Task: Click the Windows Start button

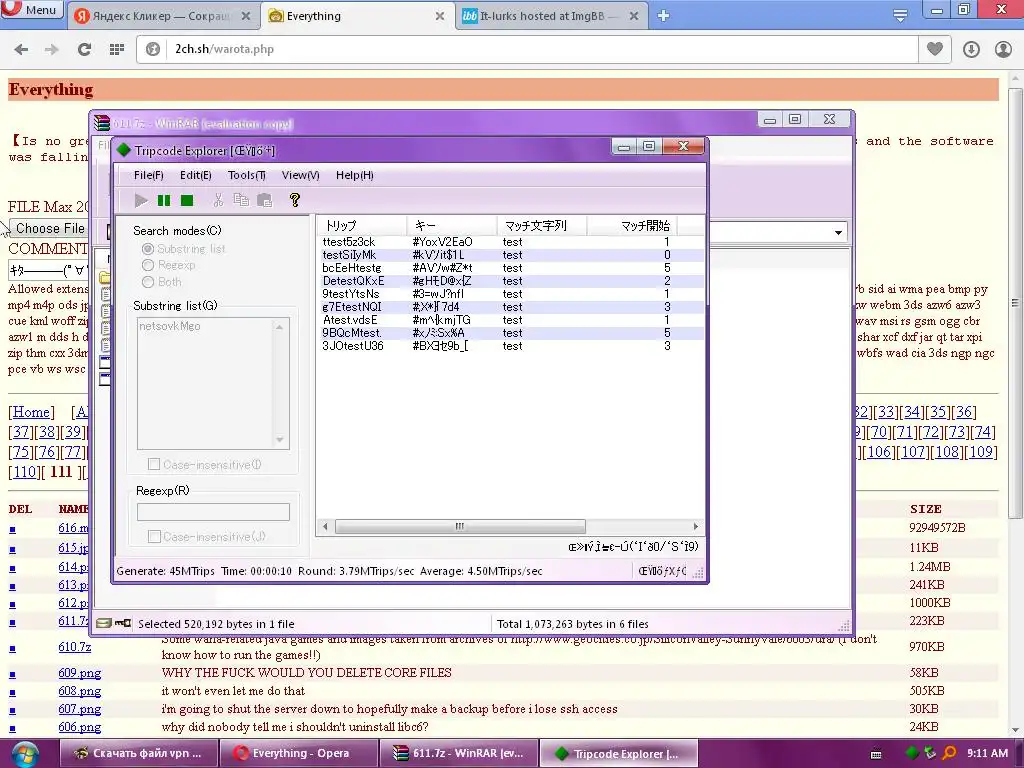Action: (24, 754)
